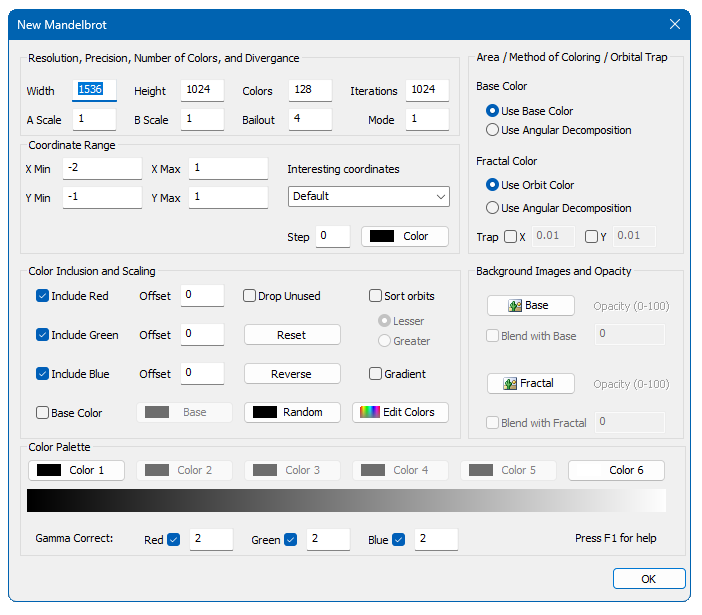Click the Step input field
The width and height of the screenshot is (702, 615).
(333, 236)
